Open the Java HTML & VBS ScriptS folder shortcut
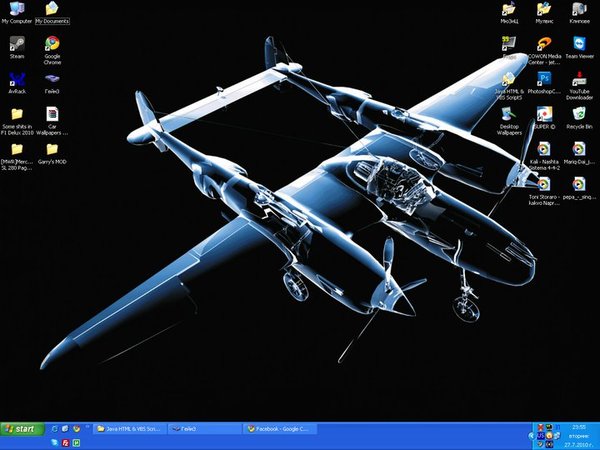 coord(509,86)
